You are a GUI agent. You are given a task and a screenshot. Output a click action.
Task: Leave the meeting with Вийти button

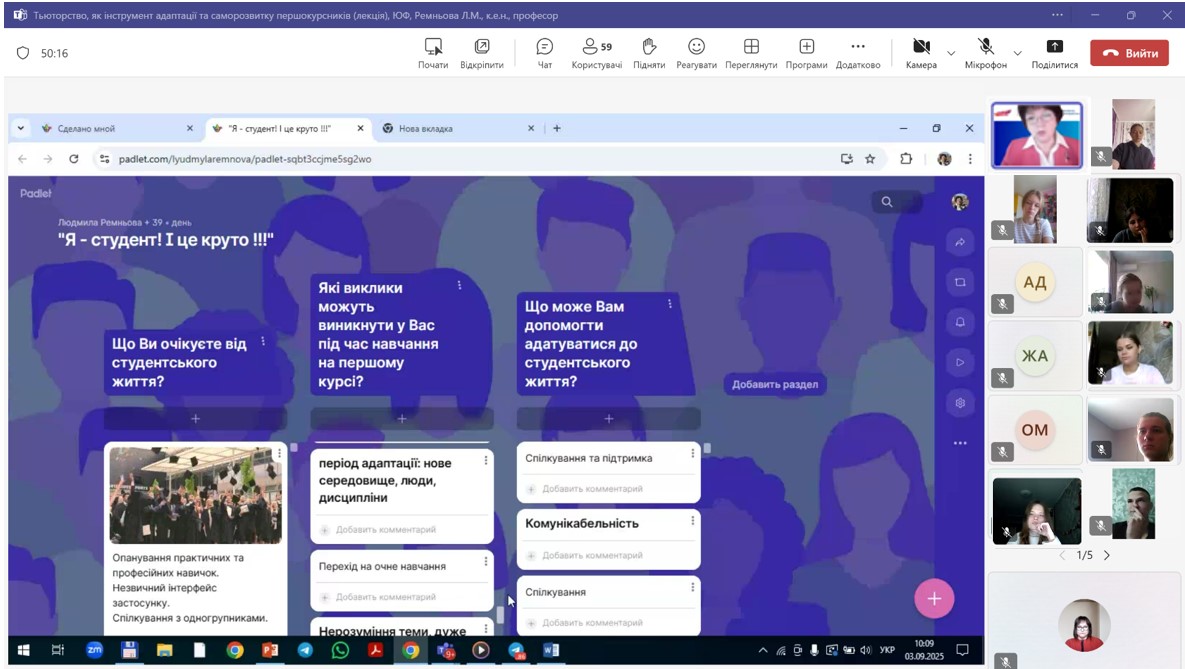(x=1129, y=53)
